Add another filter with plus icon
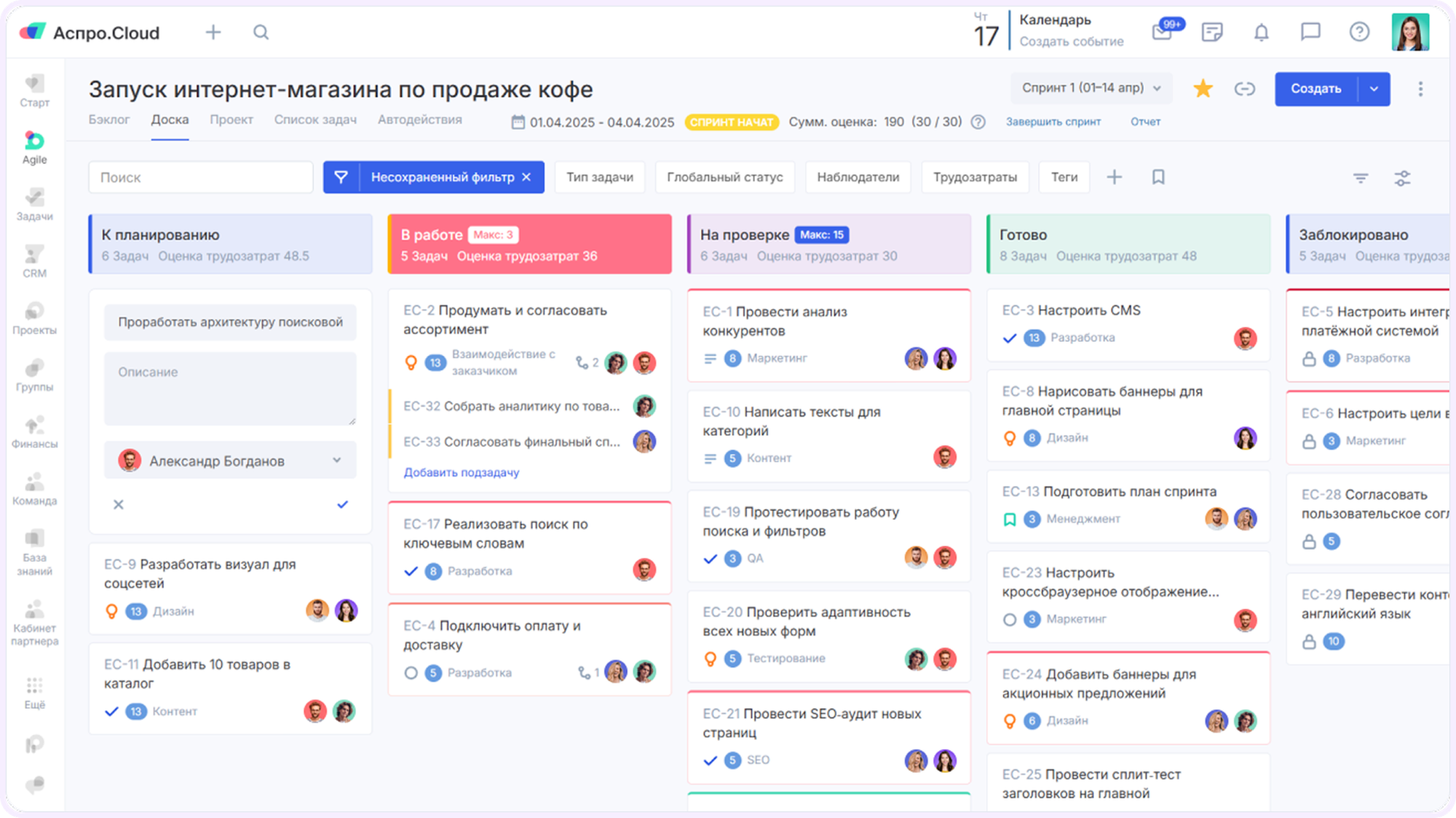The image size is (1456, 818). point(1115,177)
